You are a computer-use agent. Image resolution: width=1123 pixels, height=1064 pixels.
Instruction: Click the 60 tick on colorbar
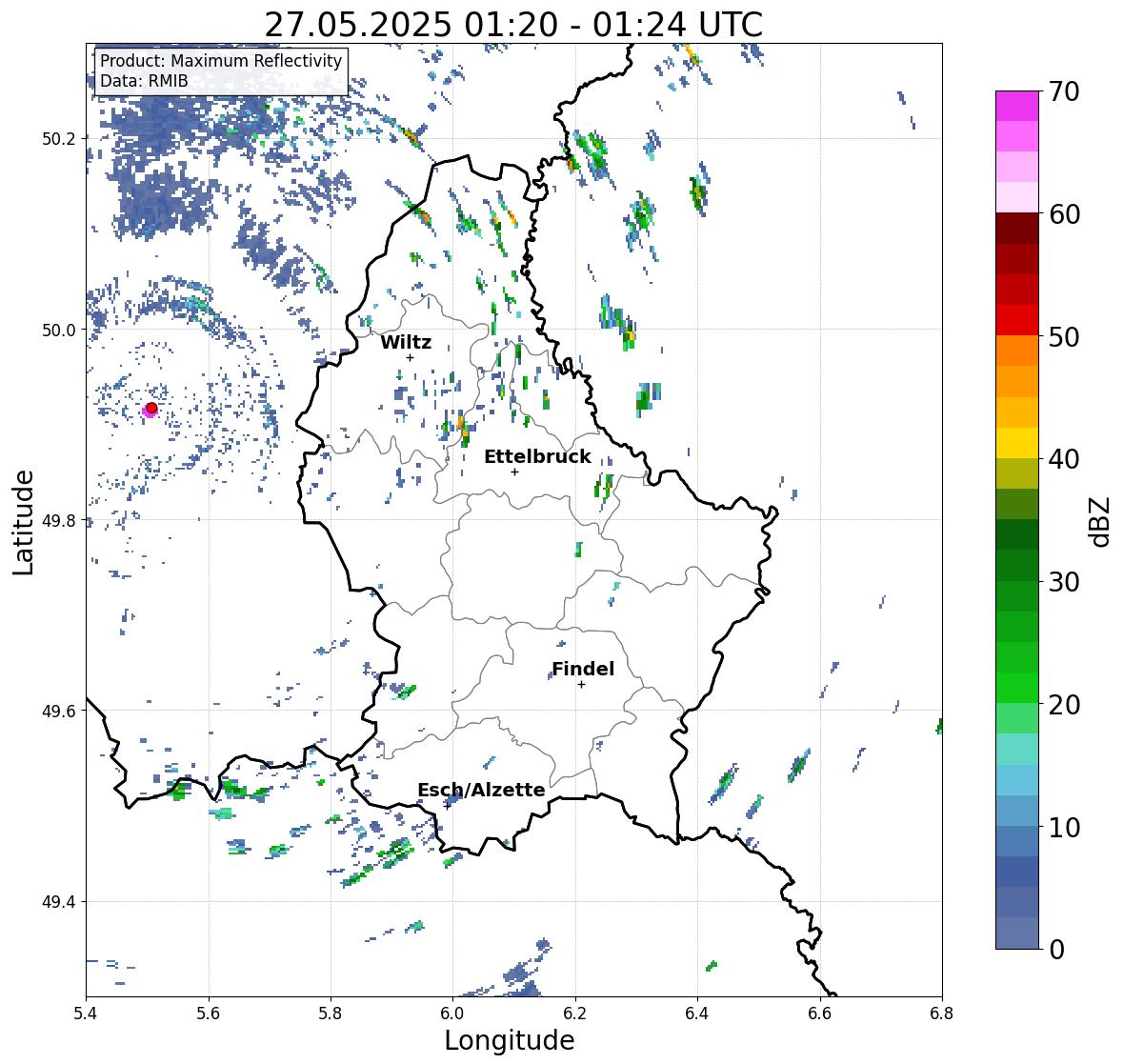[x=1064, y=214]
